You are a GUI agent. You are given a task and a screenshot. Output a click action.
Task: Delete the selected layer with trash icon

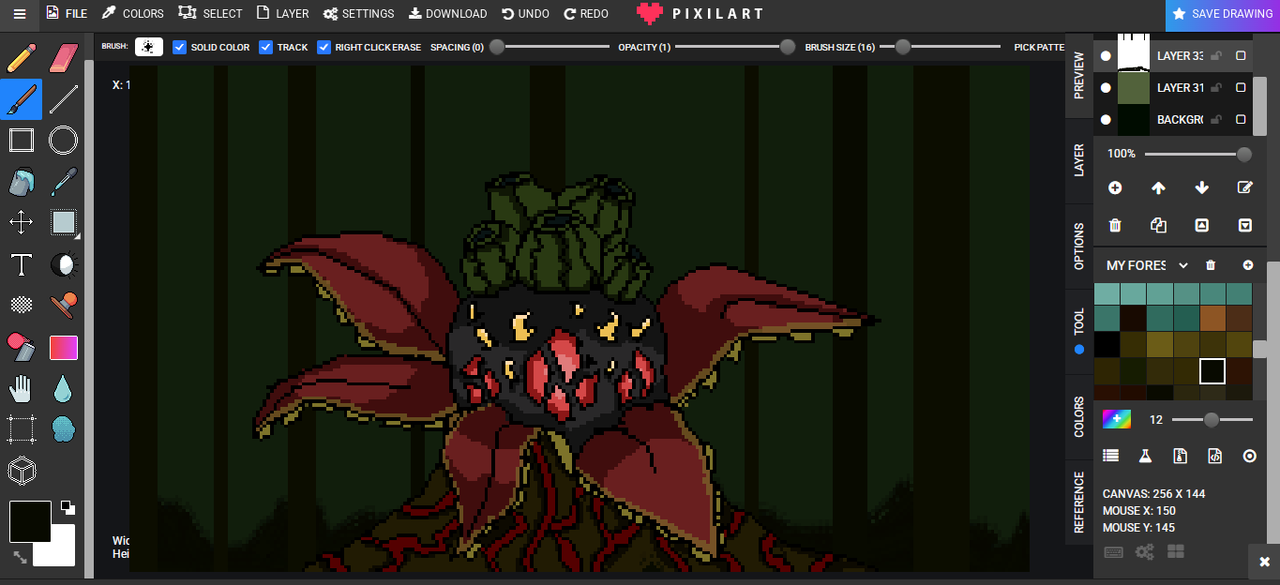(x=1115, y=226)
